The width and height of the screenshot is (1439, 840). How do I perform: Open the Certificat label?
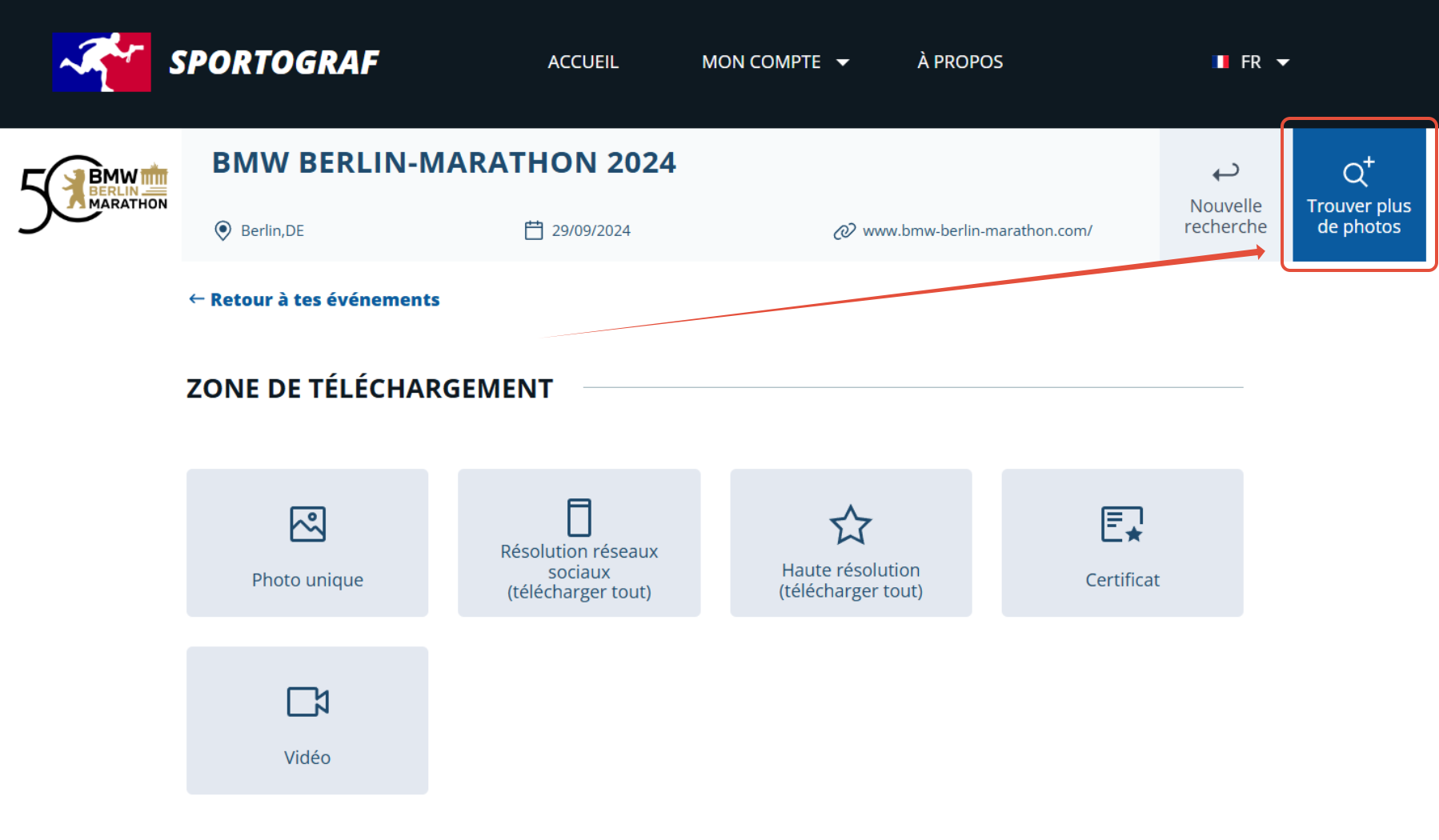pyautogui.click(x=1122, y=580)
